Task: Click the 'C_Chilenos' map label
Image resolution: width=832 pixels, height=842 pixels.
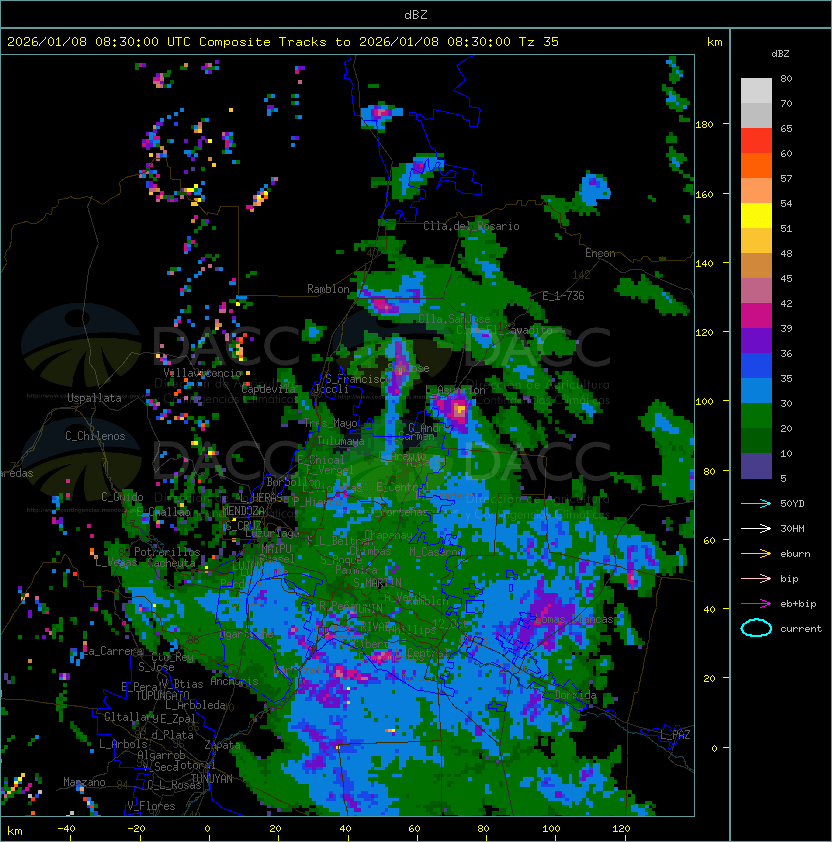Action: pyautogui.click(x=95, y=436)
